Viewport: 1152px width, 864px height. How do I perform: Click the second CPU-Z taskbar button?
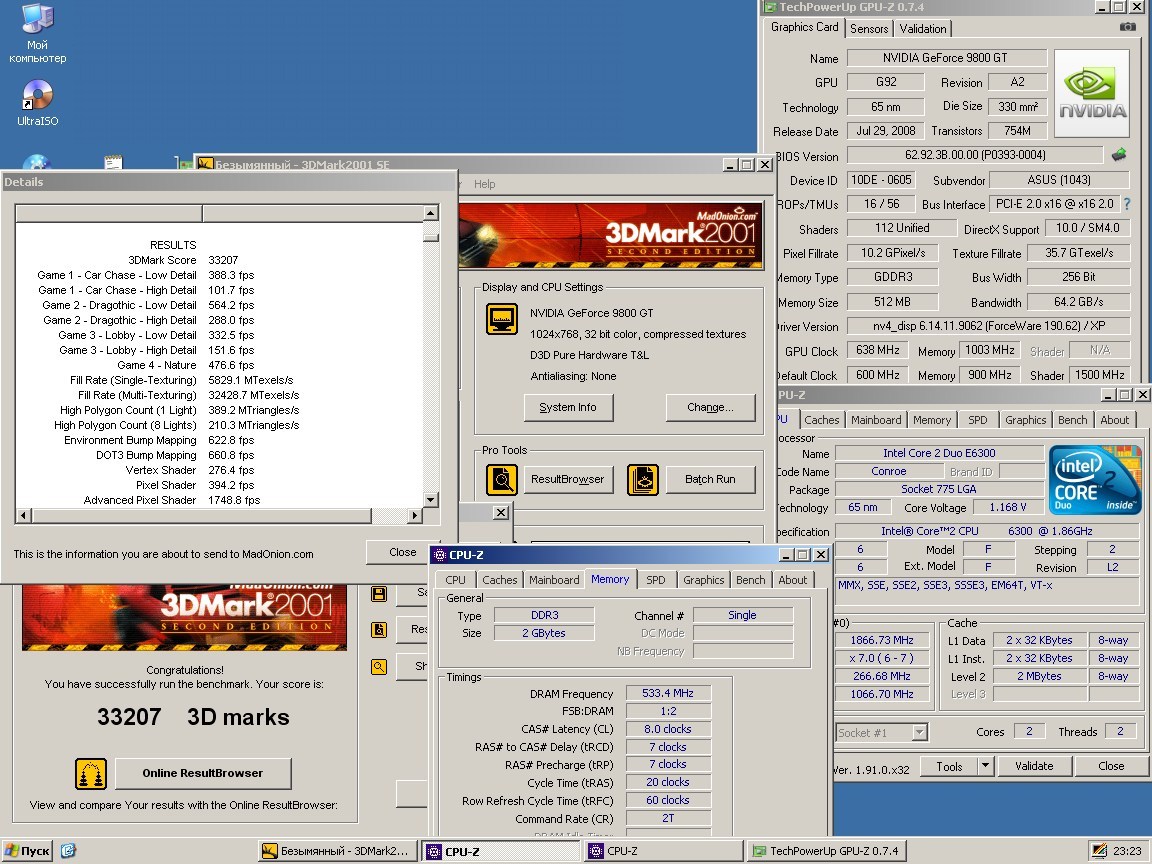coord(664,851)
